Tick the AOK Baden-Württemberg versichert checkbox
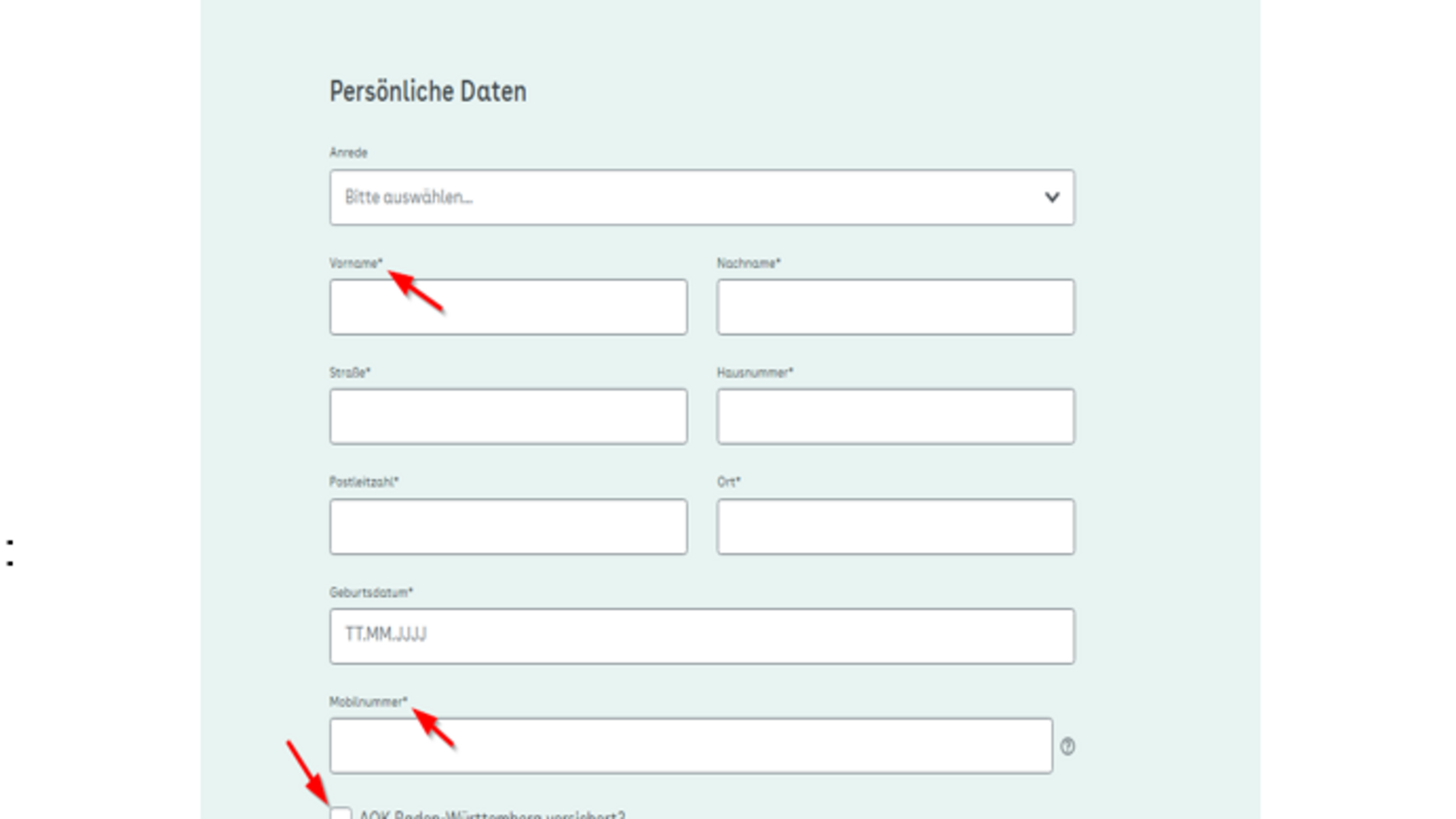Viewport: 1456px width, 819px height. [x=340, y=813]
